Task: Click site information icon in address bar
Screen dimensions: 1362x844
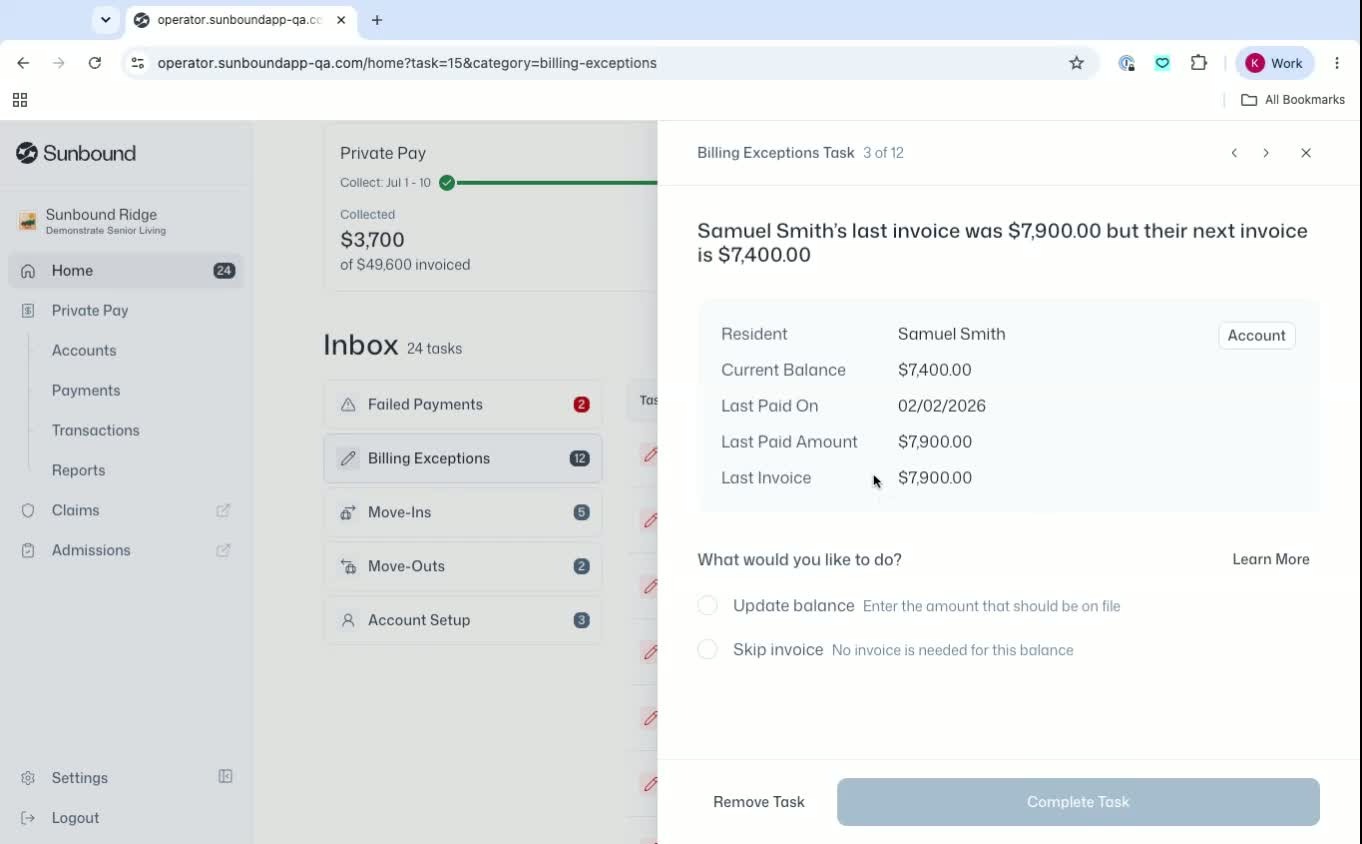Action: point(139,63)
